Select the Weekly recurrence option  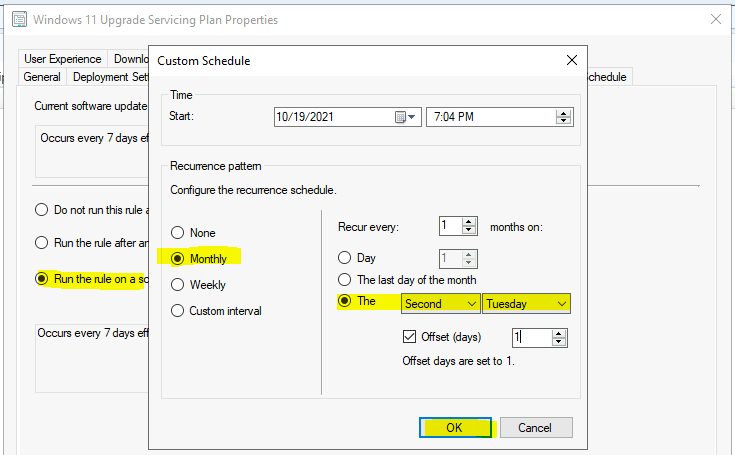(198, 284)
